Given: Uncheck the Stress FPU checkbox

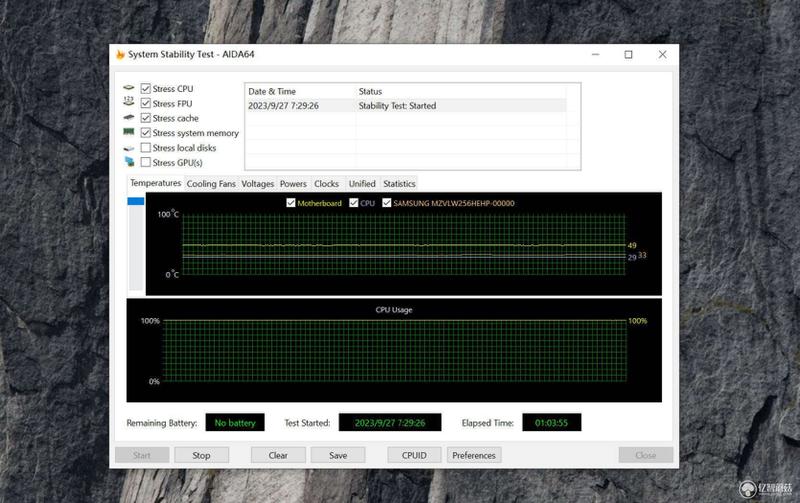Looking at the screenshot, I should 145,104.
